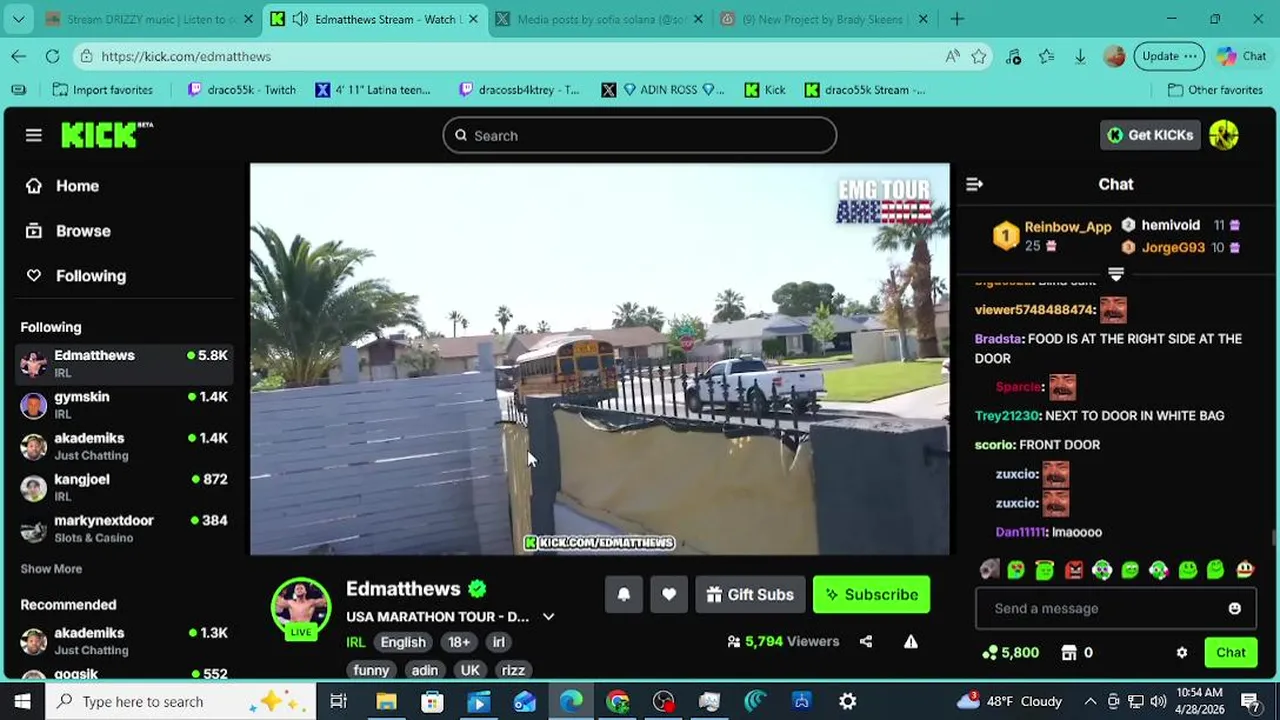Click the IRL category link
The width and height of the screenshot is (1280, 720).
pos(356,642)
